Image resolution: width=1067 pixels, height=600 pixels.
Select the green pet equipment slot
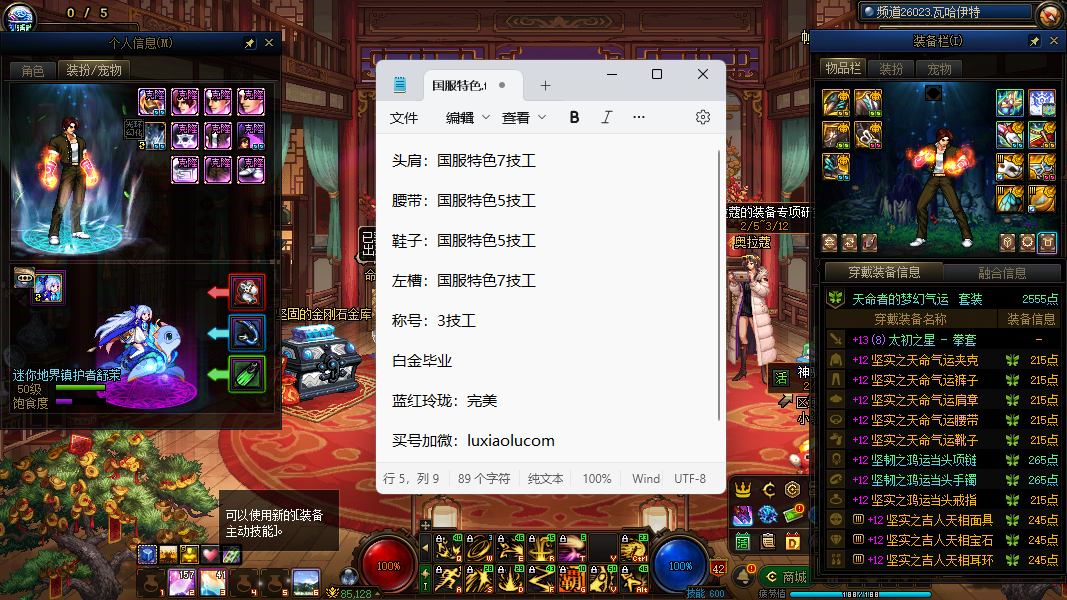tap(247, 374)
